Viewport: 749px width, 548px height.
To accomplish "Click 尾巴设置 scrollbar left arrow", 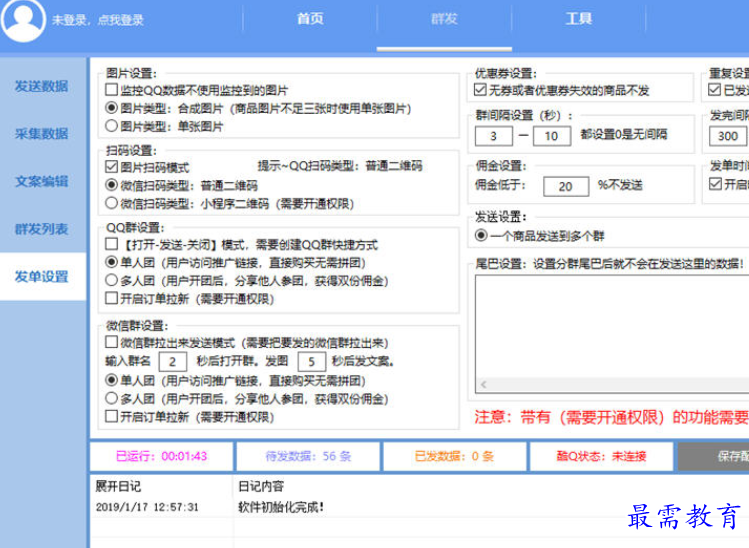I will [x=483, y=384].
